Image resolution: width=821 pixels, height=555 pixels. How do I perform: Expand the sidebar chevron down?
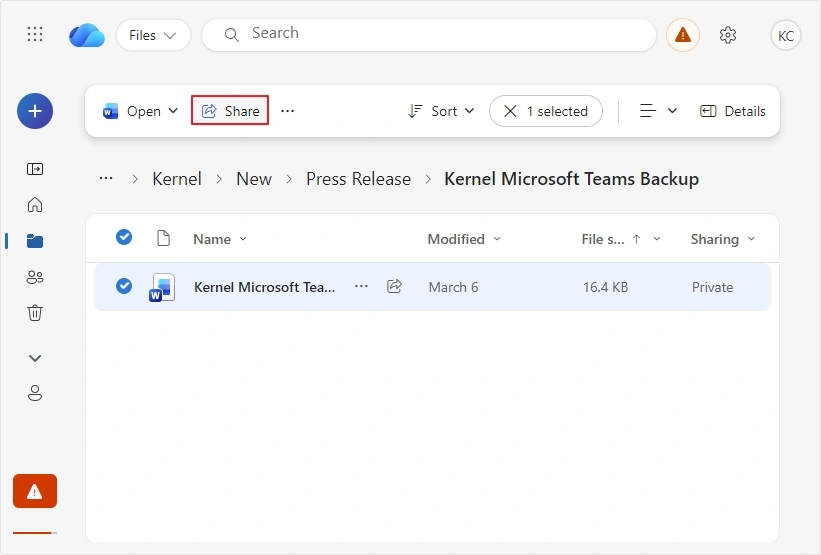[35, 358]
